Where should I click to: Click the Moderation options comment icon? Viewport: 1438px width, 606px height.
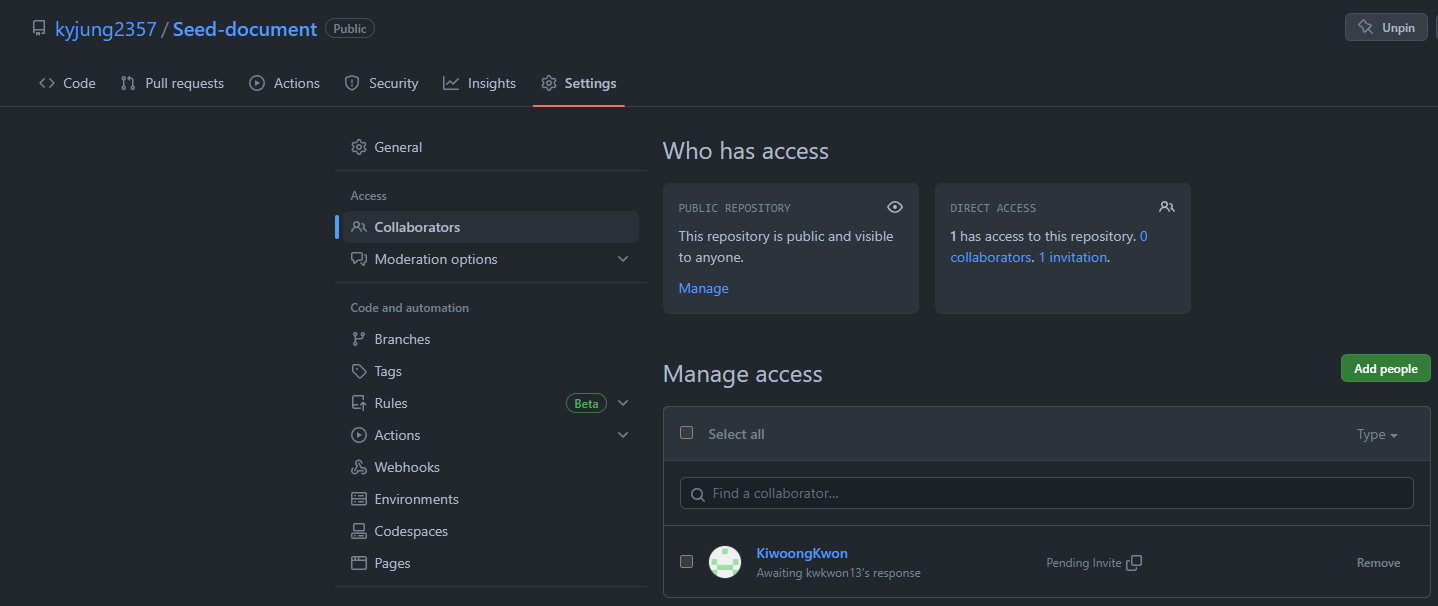click(x=359, y=259)
